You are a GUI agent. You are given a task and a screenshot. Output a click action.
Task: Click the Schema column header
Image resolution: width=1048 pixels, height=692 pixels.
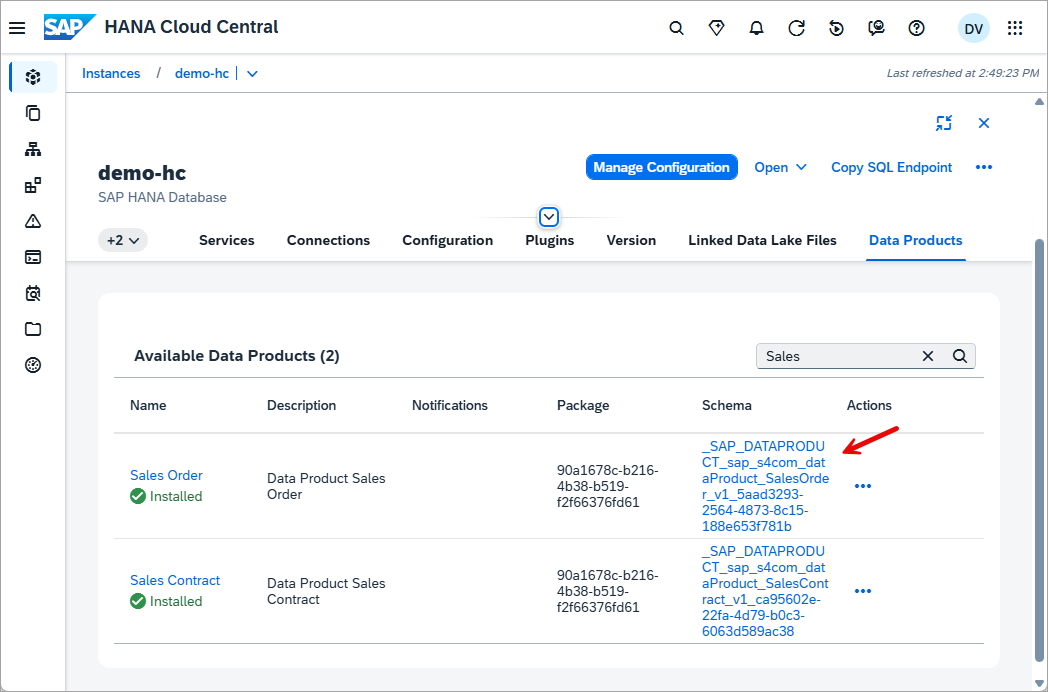[727, 405]
